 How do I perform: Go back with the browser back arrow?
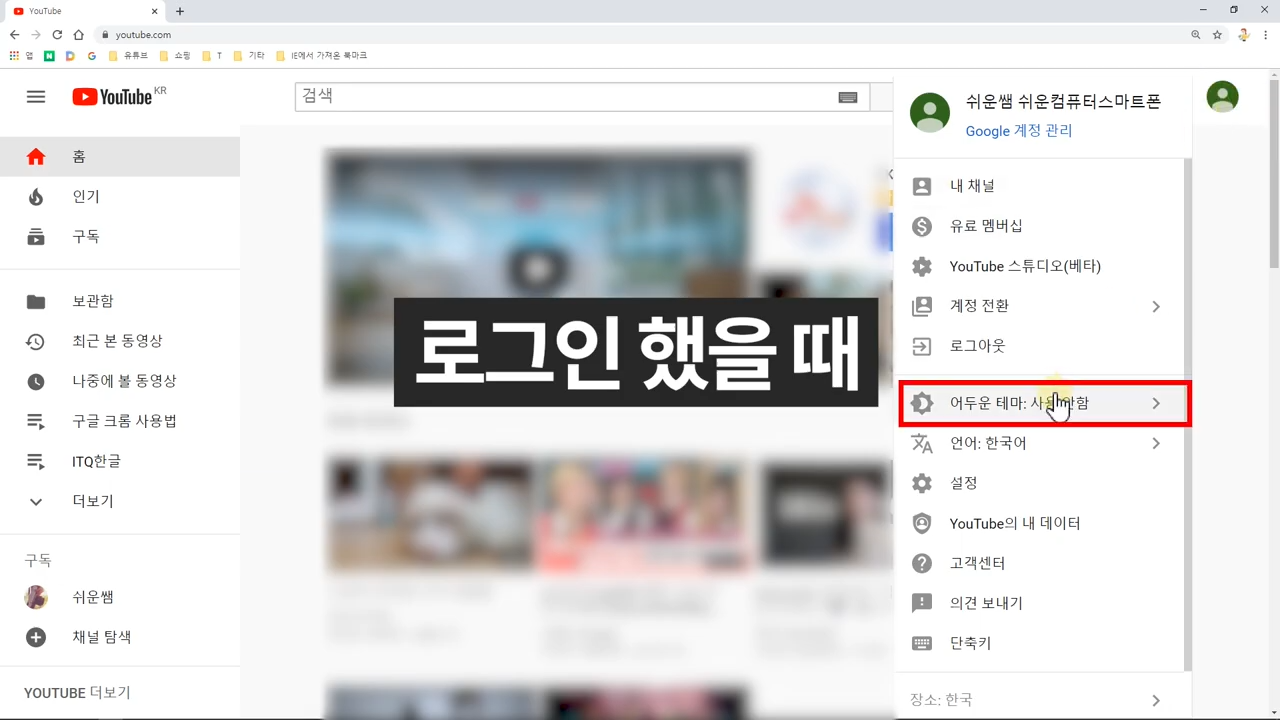[14, 35]
